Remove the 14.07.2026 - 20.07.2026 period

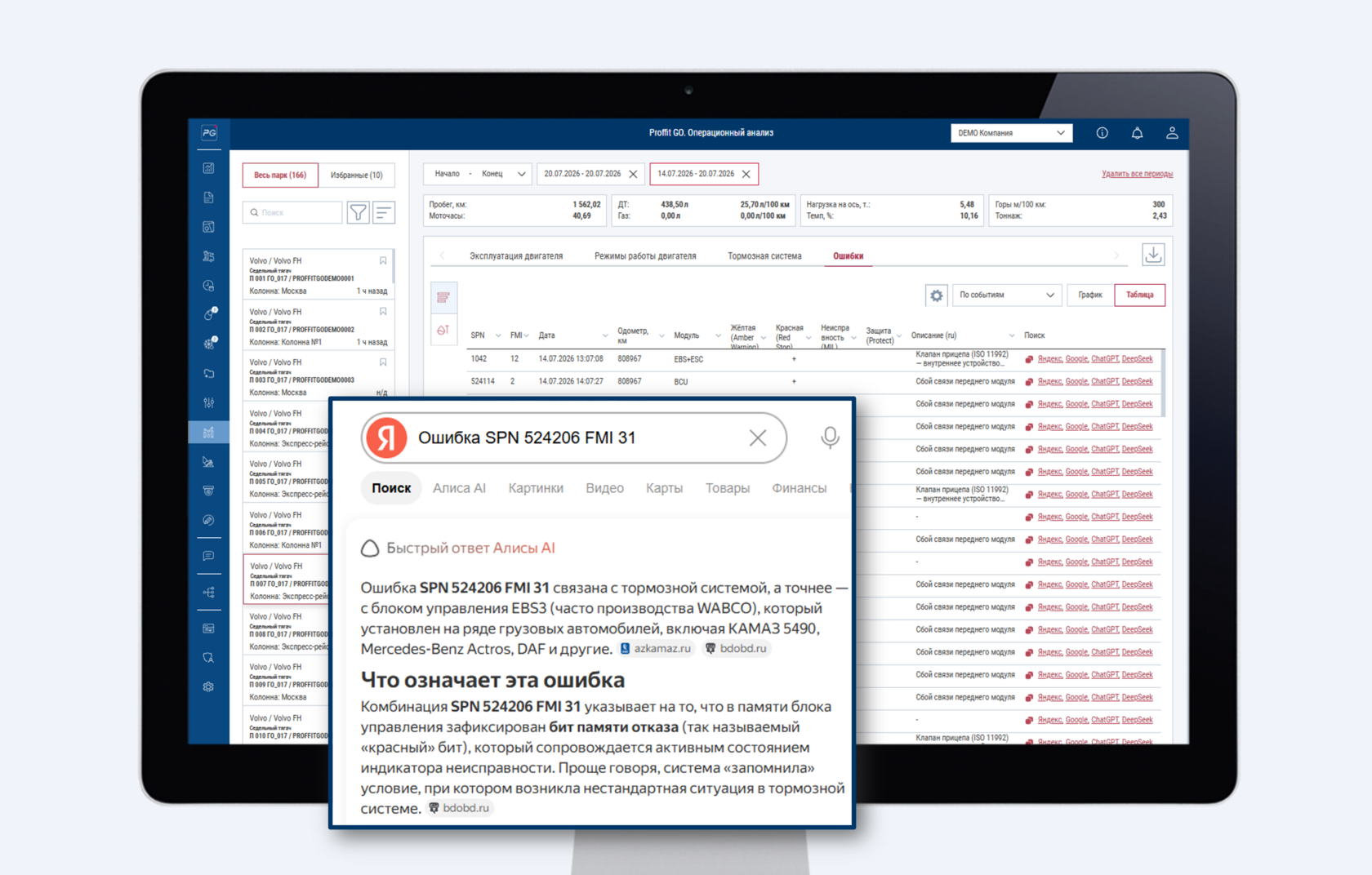tap(746, 175)
